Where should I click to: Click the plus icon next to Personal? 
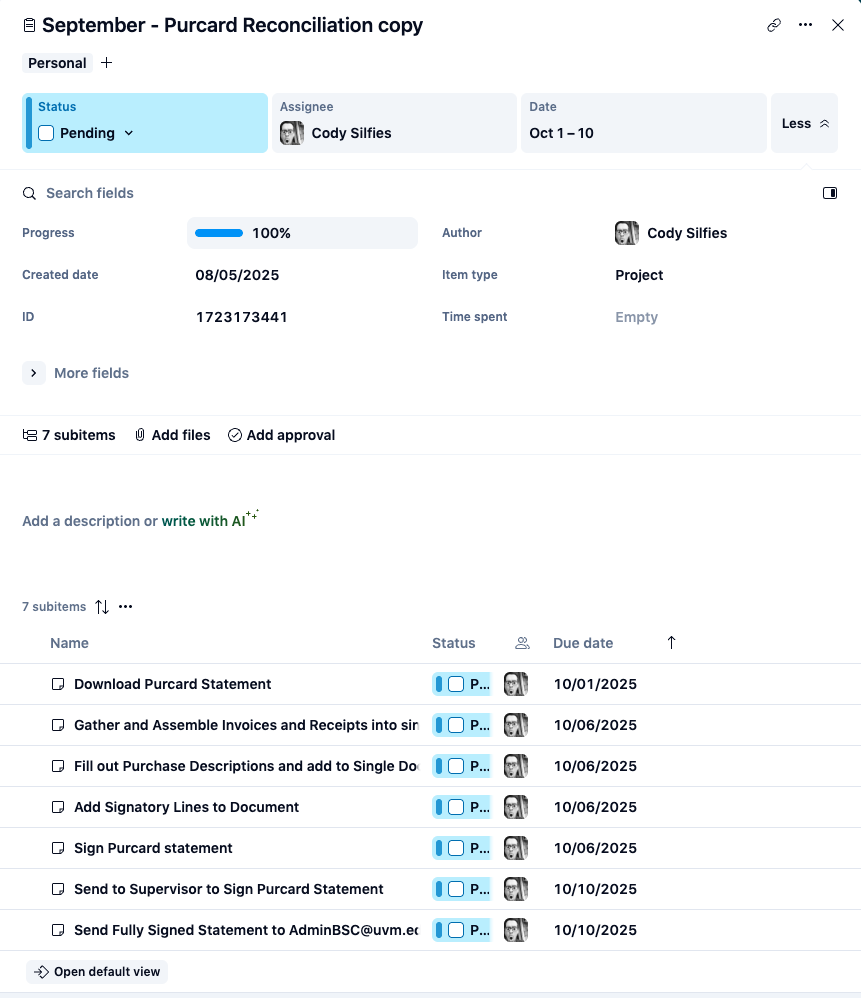107,63
